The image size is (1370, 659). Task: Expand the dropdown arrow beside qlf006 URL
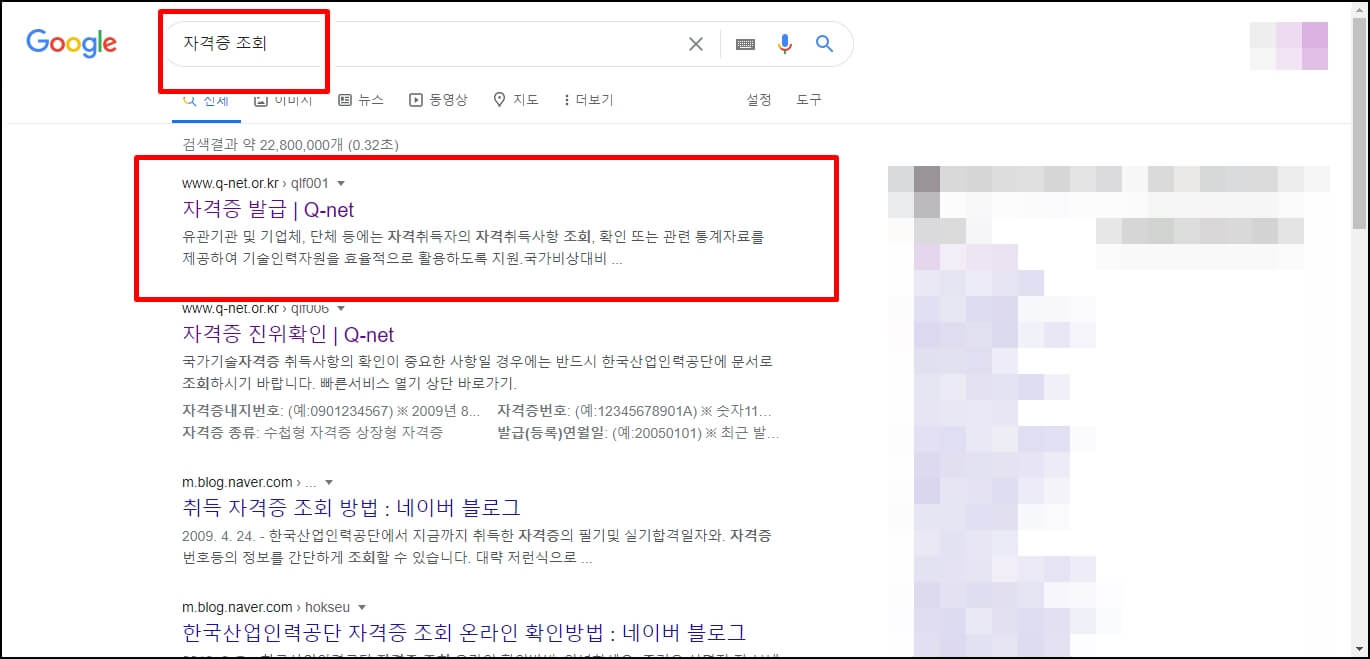(x=341, y=308)
